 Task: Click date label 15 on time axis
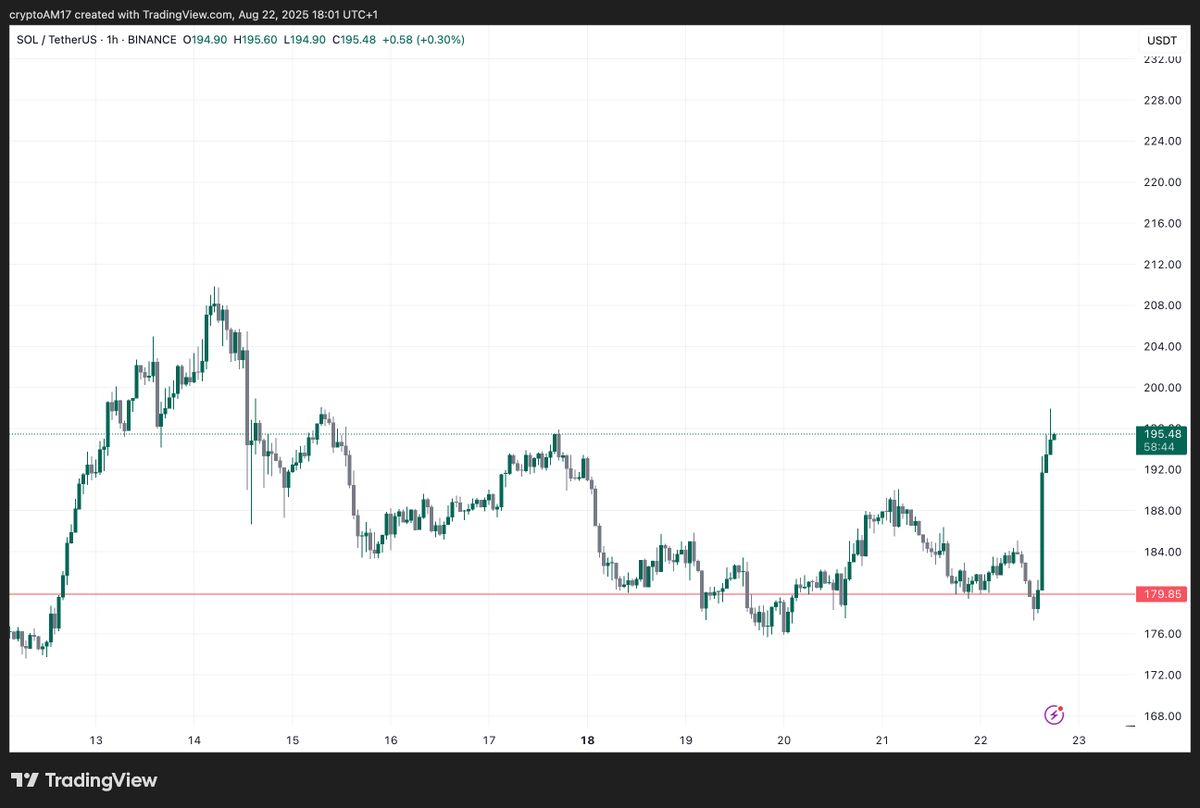pos(292,740)
